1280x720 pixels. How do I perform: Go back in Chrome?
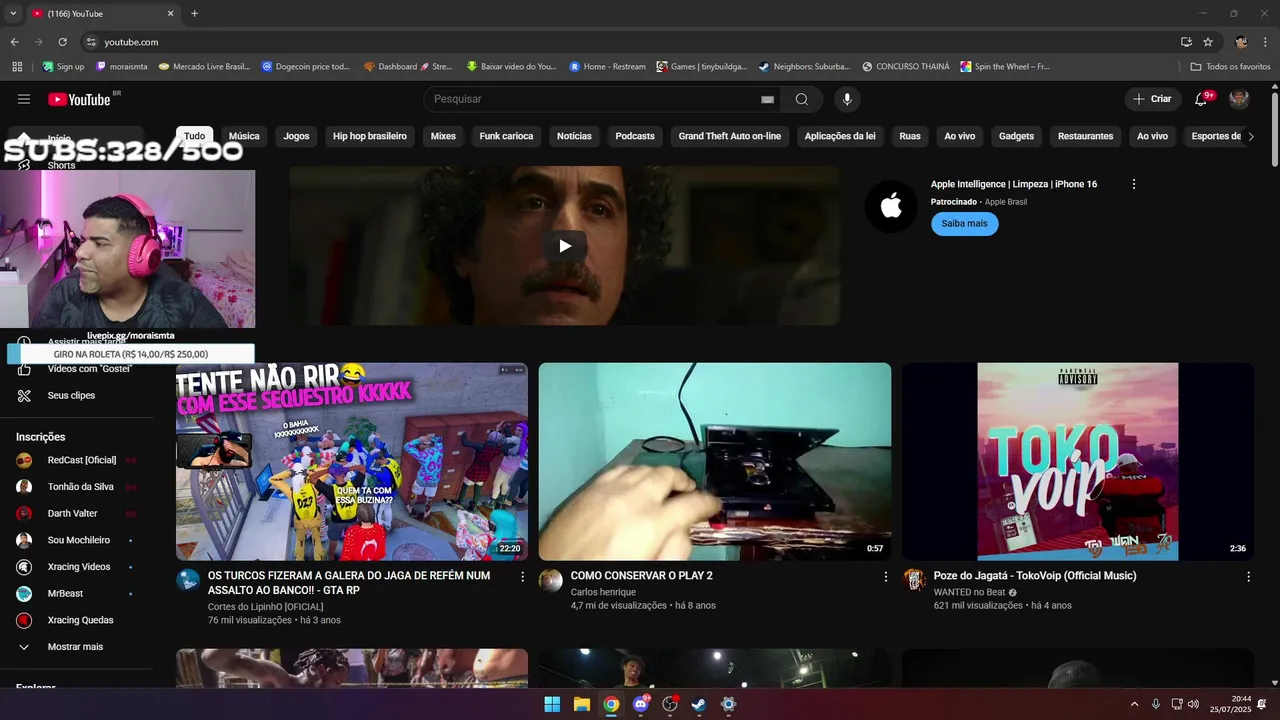[x=14, y=42]
